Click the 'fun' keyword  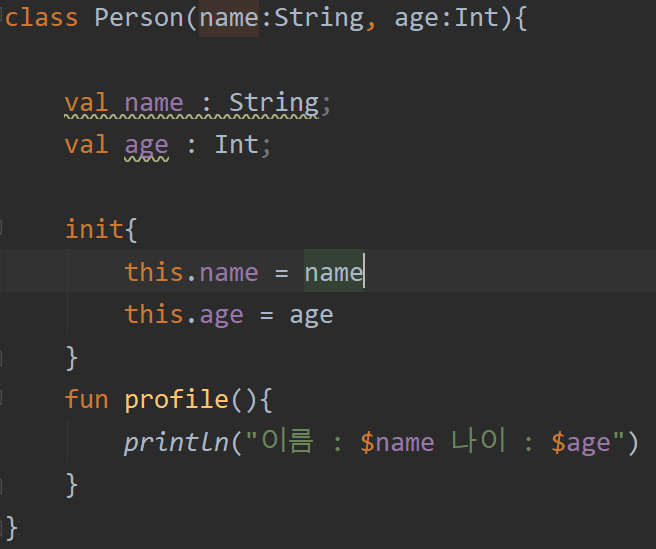(x=87, y=399)
